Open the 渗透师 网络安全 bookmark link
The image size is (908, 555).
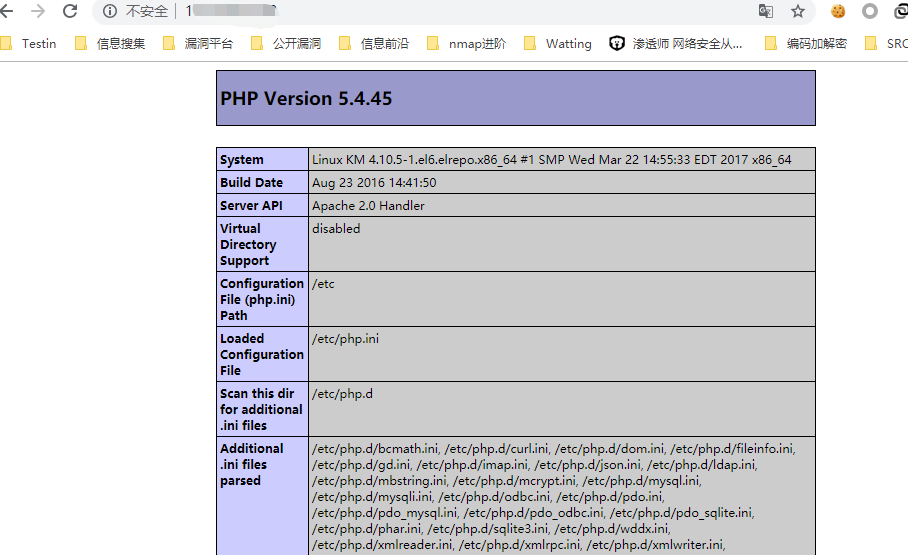click(677, 44)
